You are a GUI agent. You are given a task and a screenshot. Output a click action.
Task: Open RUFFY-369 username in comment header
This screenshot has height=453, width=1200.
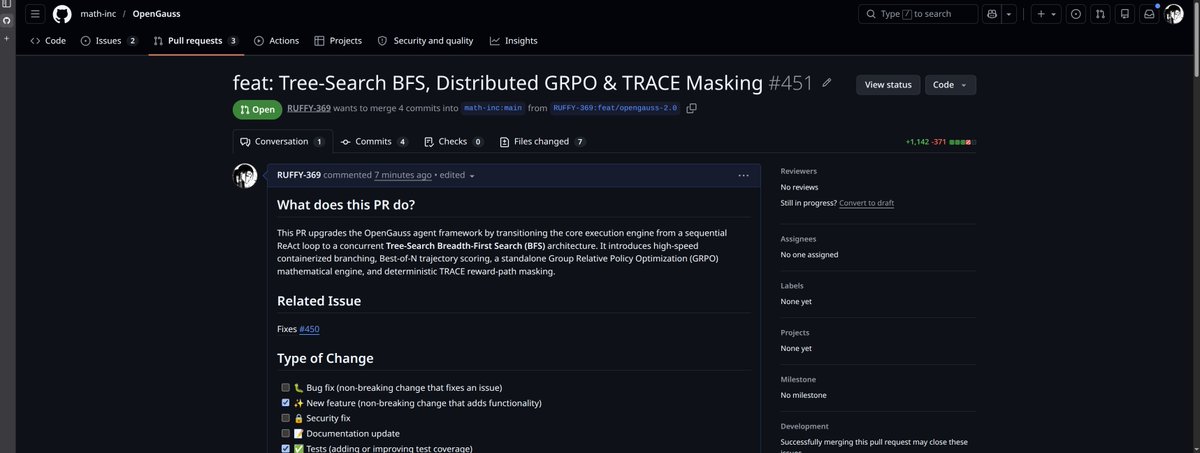(299, 175)
